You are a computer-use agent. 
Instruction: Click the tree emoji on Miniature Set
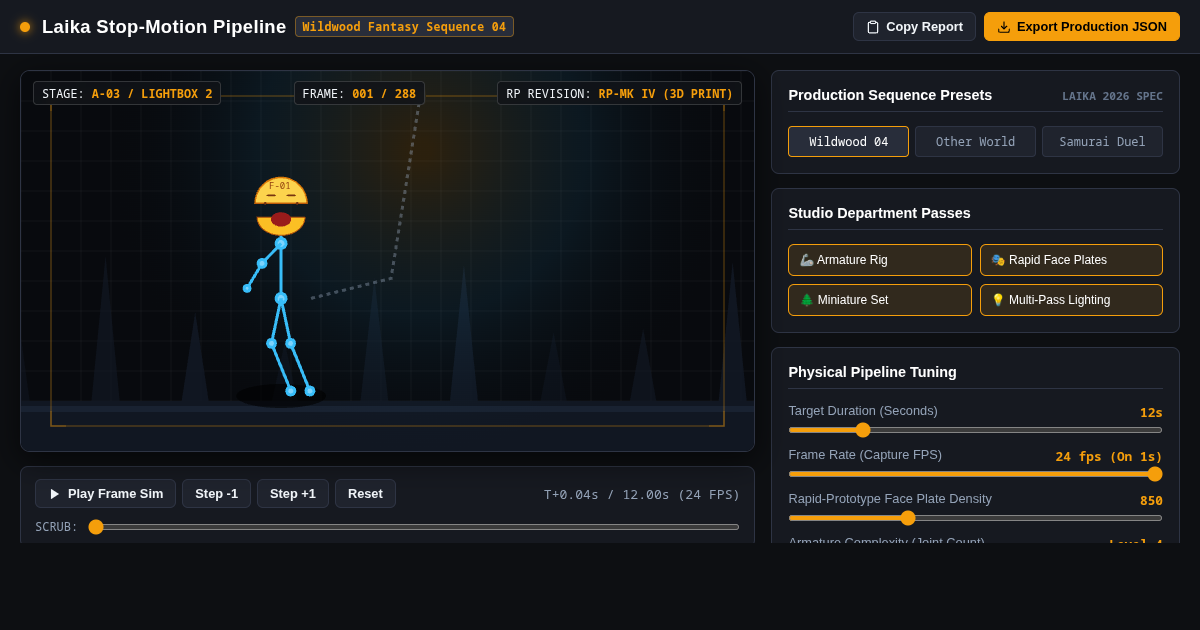[x=807, y=300]
